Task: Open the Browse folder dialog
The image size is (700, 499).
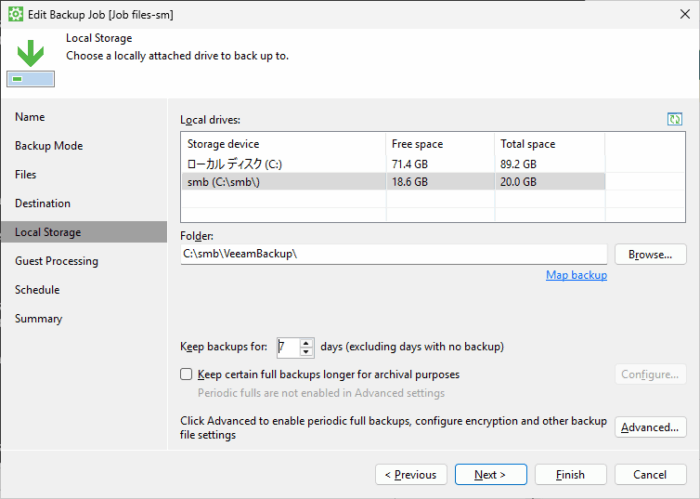Action: (x=650, y=254)
